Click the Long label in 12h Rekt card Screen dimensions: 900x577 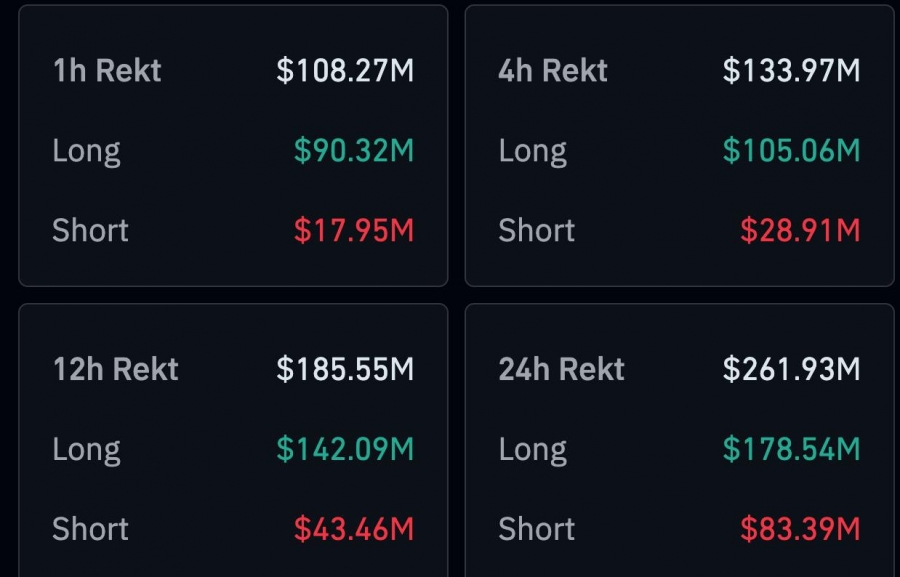86,449
